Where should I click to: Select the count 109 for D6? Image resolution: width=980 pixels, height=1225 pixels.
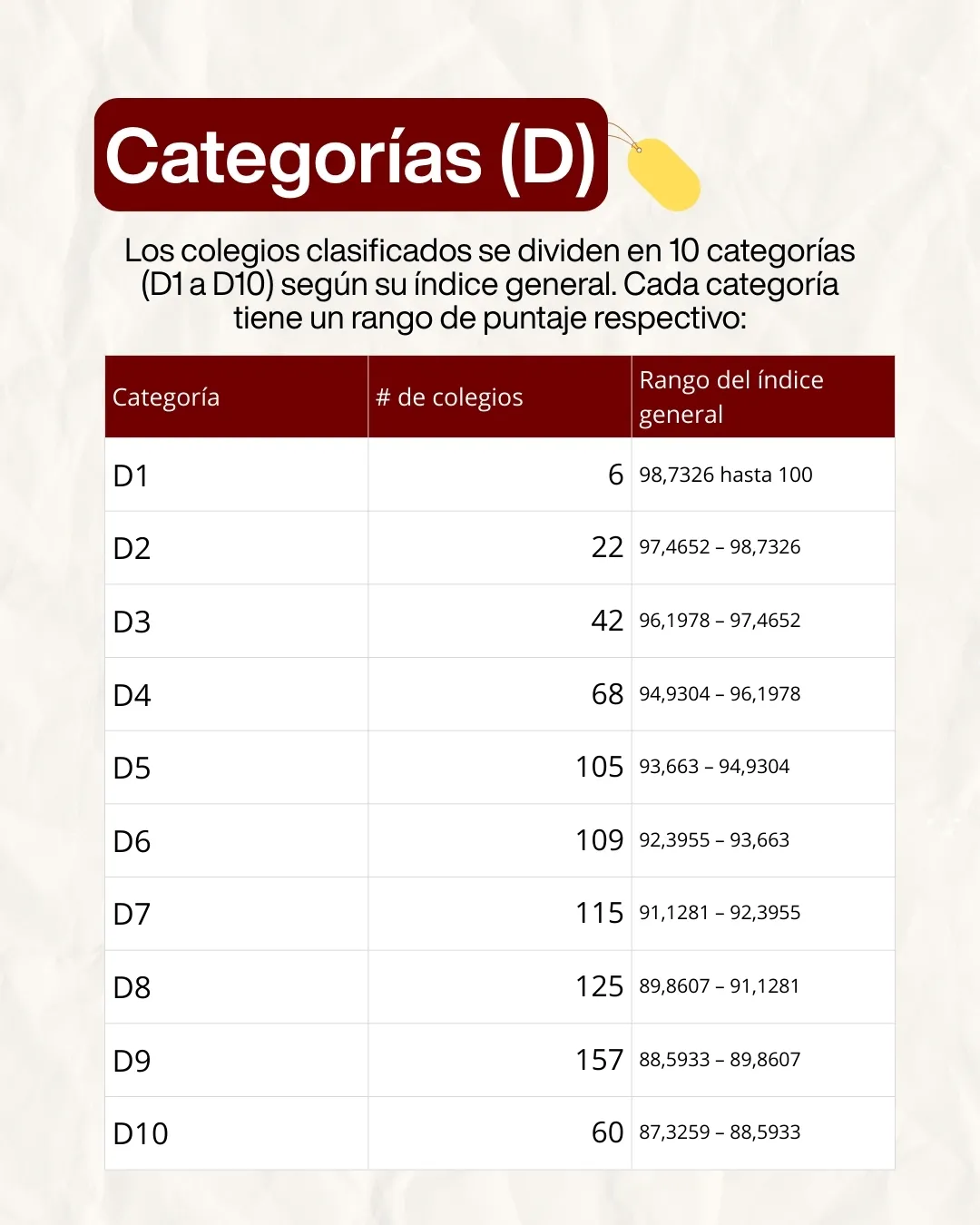pyautogui.click(x=599, y=840)
